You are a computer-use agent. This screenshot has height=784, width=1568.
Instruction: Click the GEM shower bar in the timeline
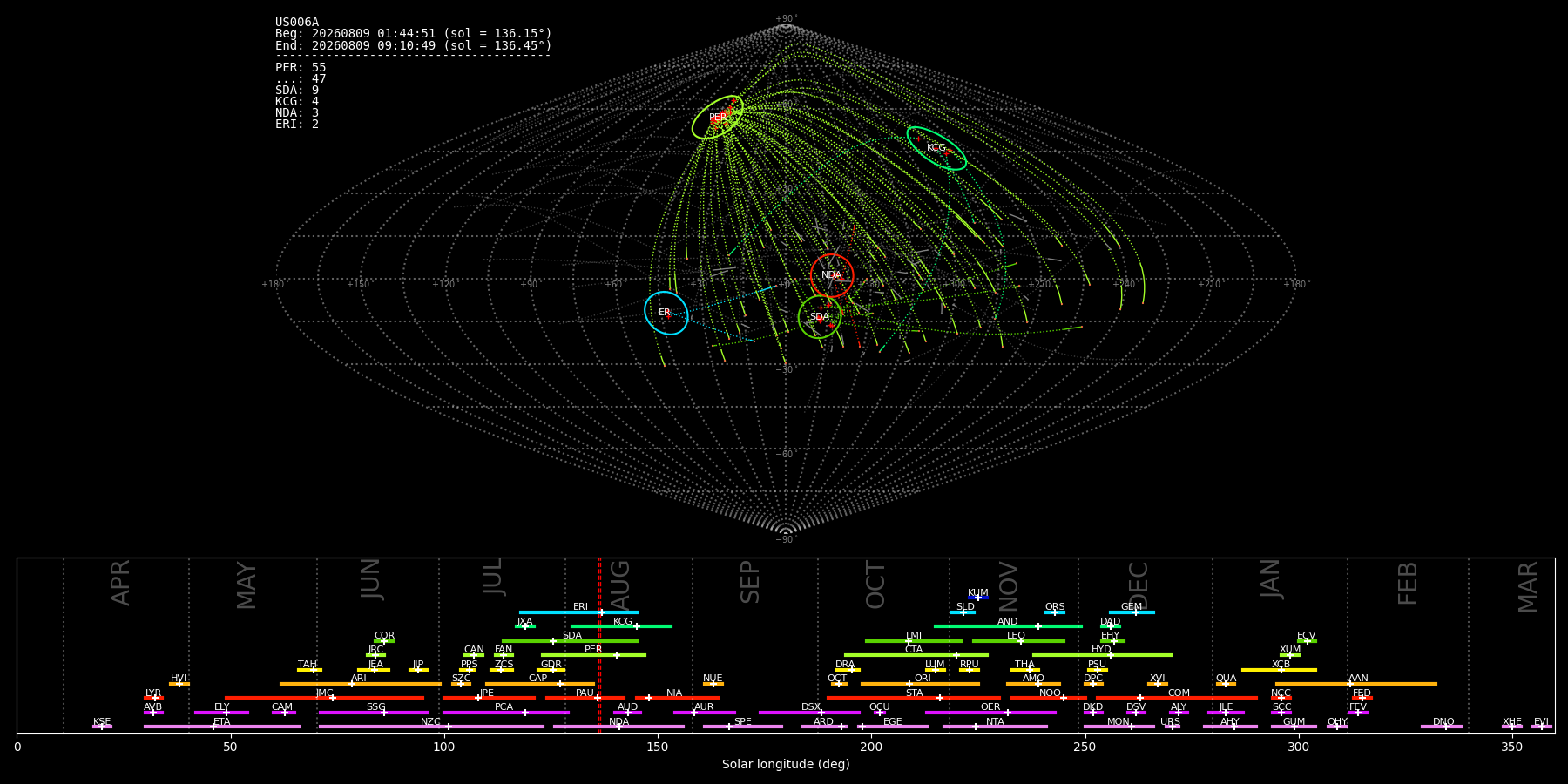pyautogui.click(x=1132, y=612)
